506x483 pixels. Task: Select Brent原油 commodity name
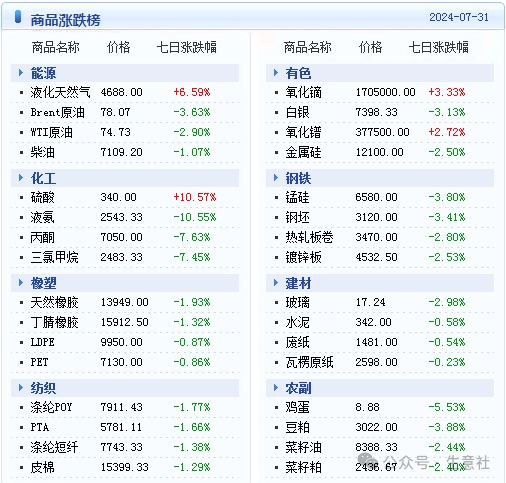click(57, 112)
